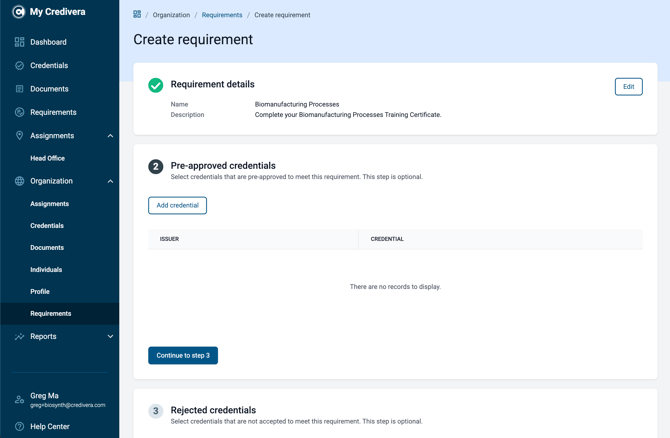Open the Help Center link

pyautogui.click(x=50, y=426)
